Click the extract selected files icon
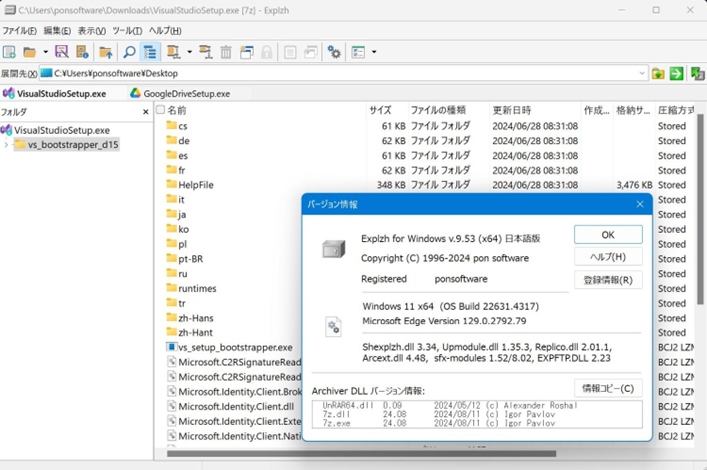The image size is (707, 470). pos(206,52)
